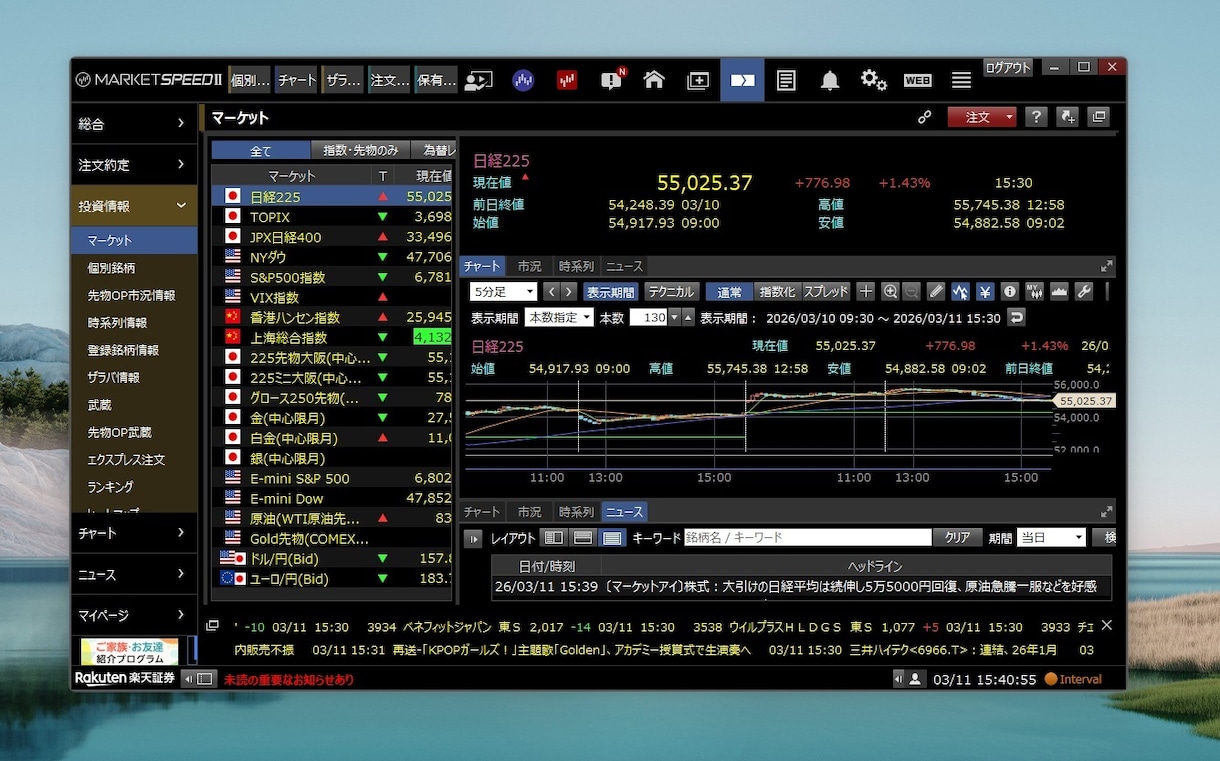Open the red candlestick icon
Screen dimensions: 1220x761
click(567, 80)
